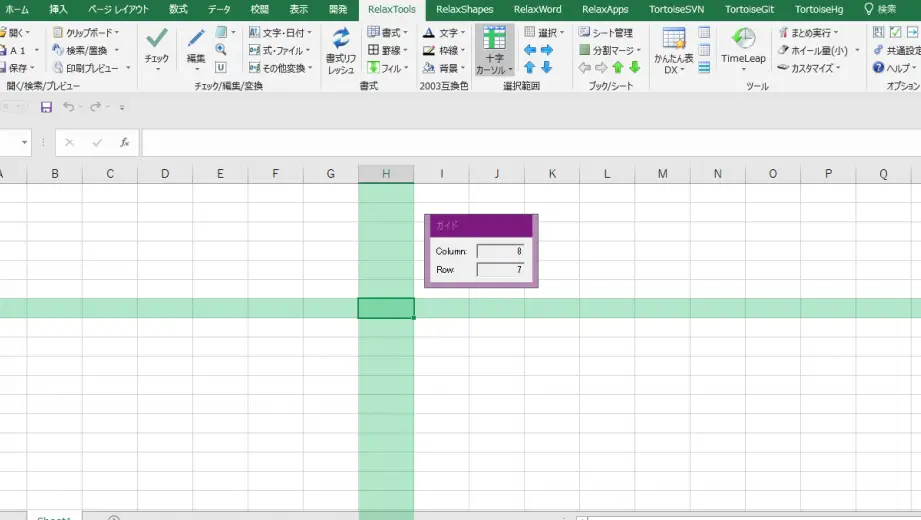Click the blue right arrow in 選択範囲
Screen dimensions: 921x520
coord(547,50)
